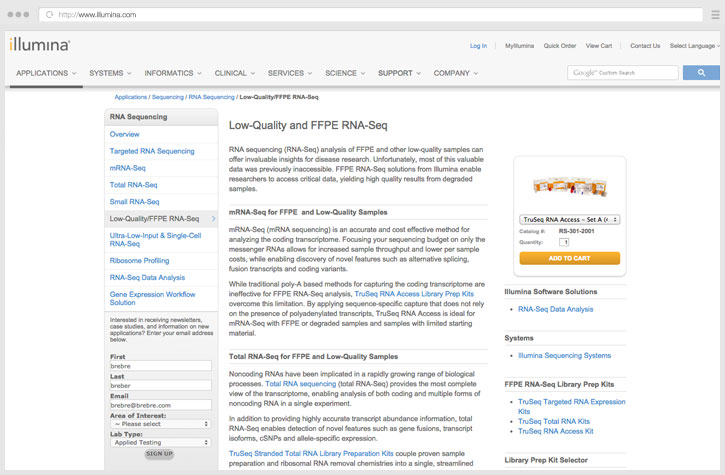Image resolution: width=725 pixels, height=475 pixels.
Task: Click the blue search magnifier button
Action: (702, 73)
